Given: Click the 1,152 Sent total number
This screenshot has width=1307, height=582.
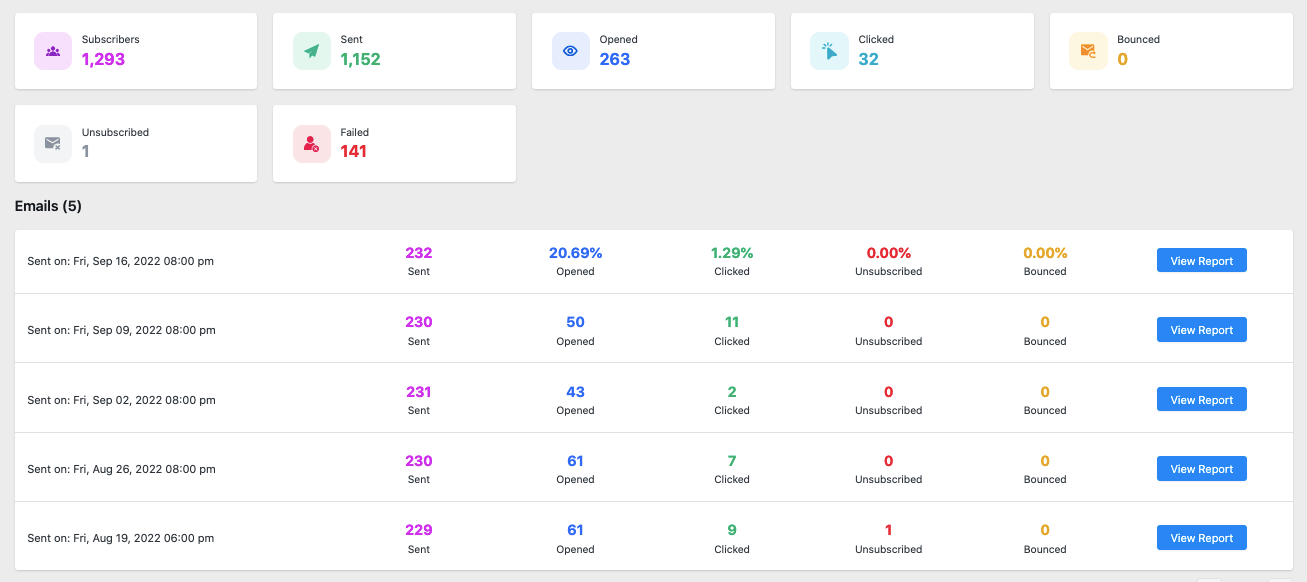Looking at the screenshot, I should [360, 60].
